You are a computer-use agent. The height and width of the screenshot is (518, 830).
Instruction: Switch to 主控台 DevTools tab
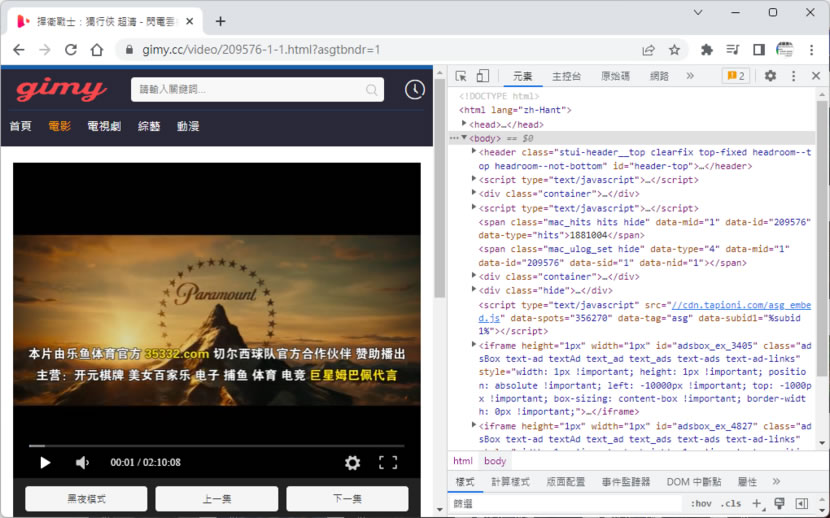[566, 76]
